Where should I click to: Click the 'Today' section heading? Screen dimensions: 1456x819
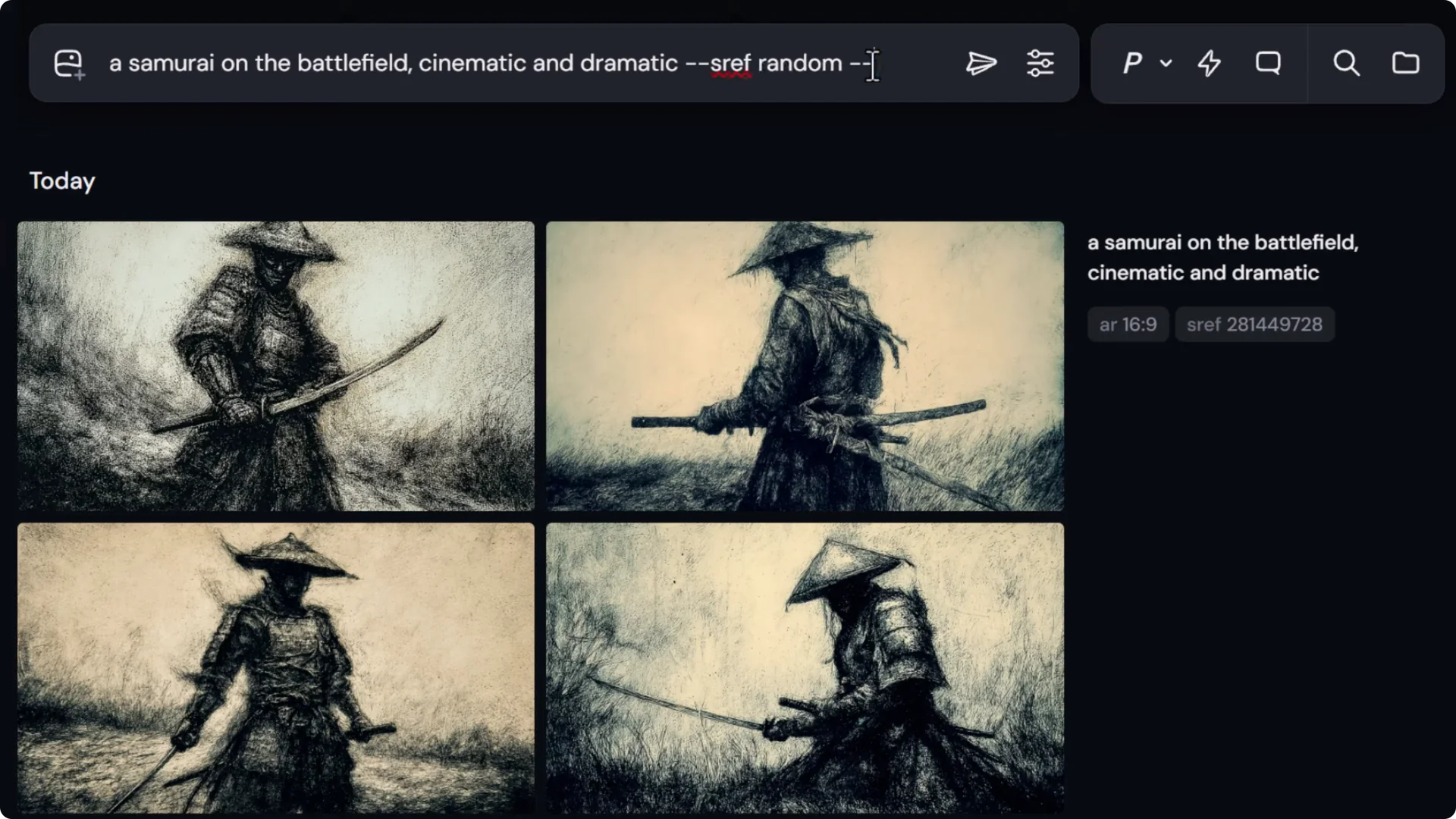[x=62, y=181]
